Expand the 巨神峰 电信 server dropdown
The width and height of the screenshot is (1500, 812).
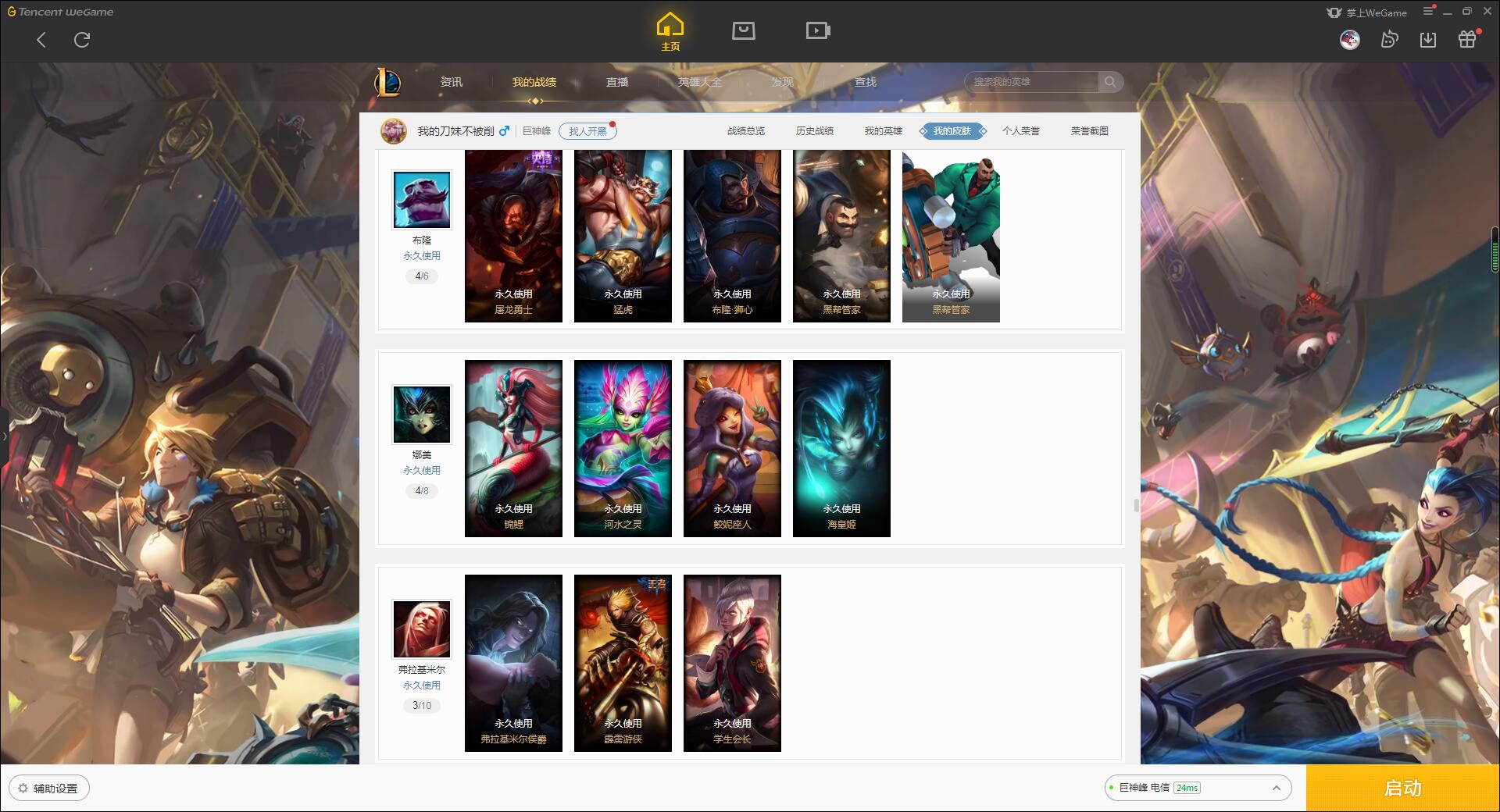pyautogui.click(x=1198, y=788)
